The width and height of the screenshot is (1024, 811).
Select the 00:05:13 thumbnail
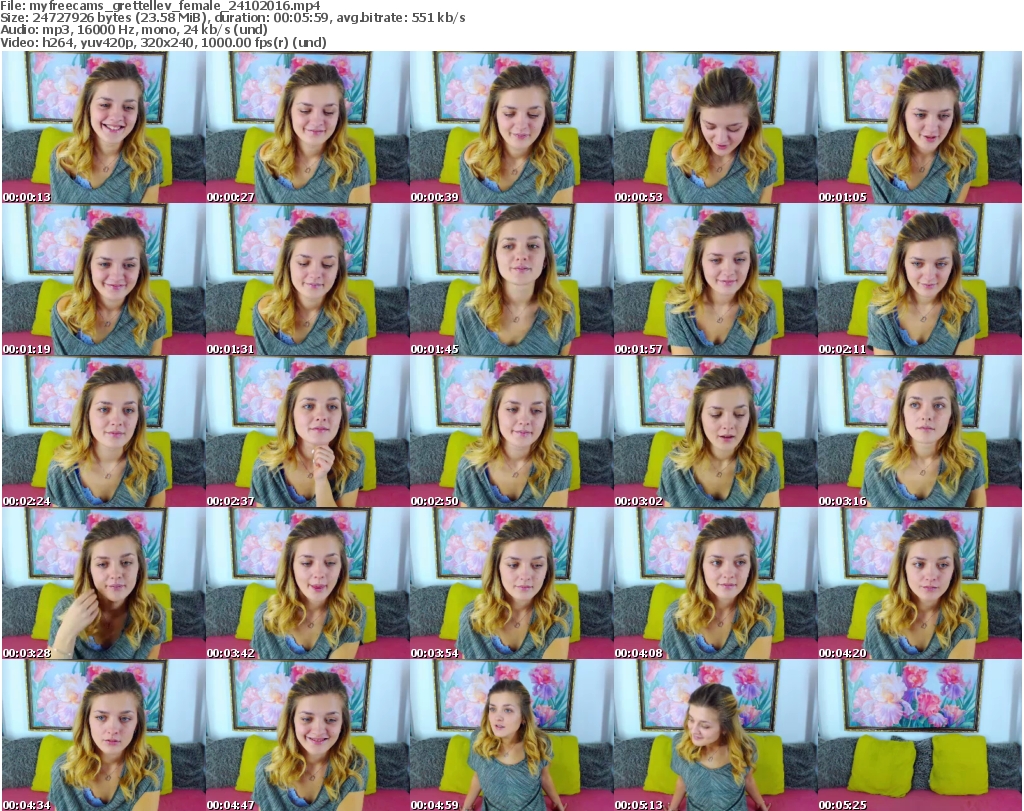pyautogui.click(x=714, y=735)
